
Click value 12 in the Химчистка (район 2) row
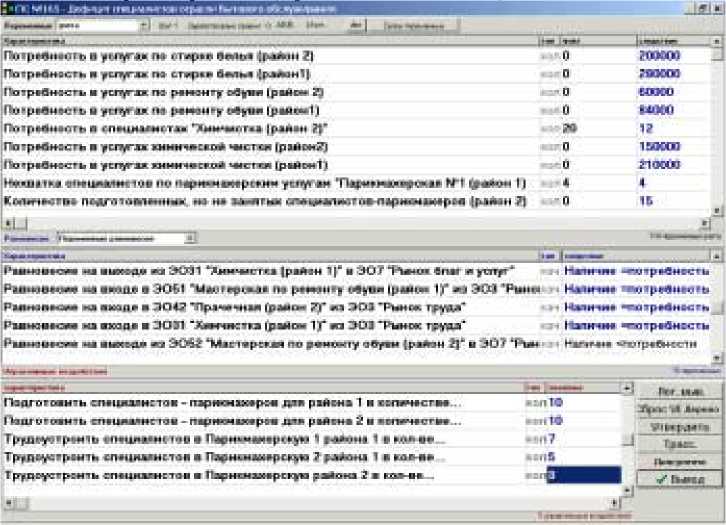tap(646, 129)
